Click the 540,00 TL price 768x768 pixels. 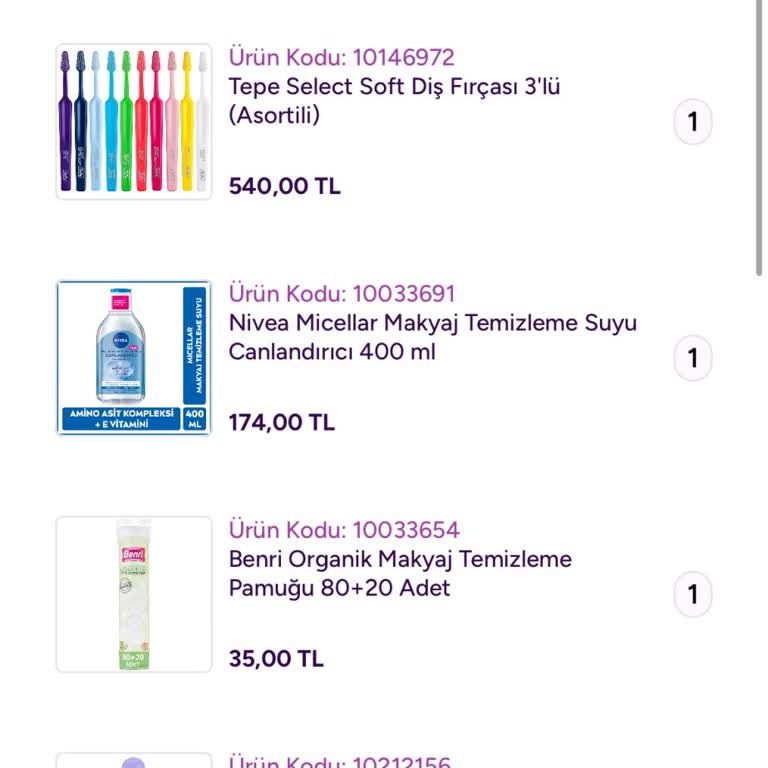[285, 186]
